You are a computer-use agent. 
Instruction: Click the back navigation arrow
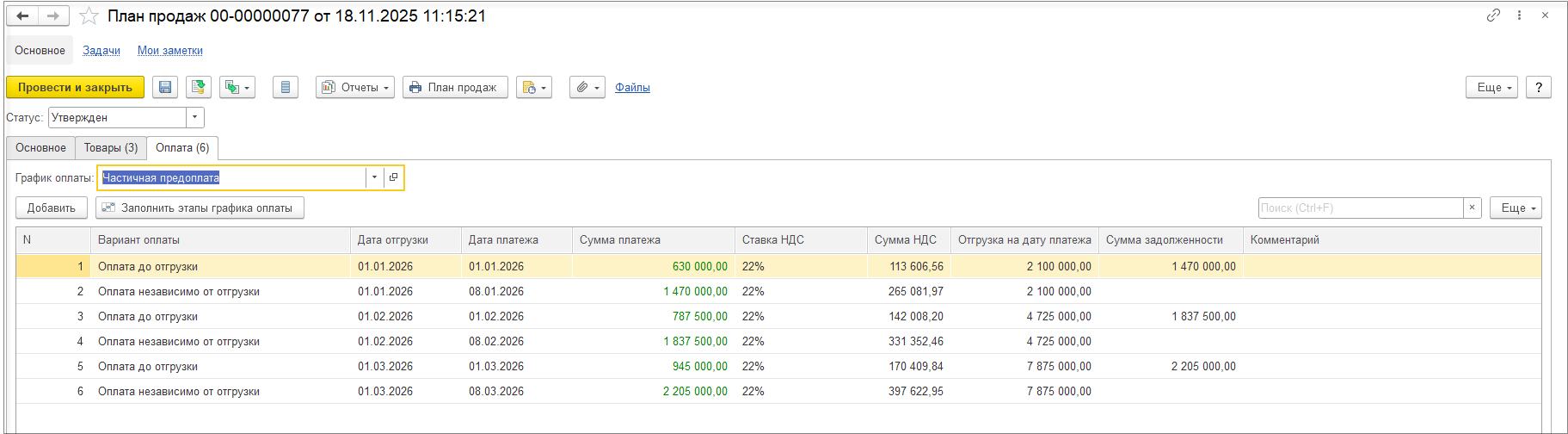coord(22,16)
